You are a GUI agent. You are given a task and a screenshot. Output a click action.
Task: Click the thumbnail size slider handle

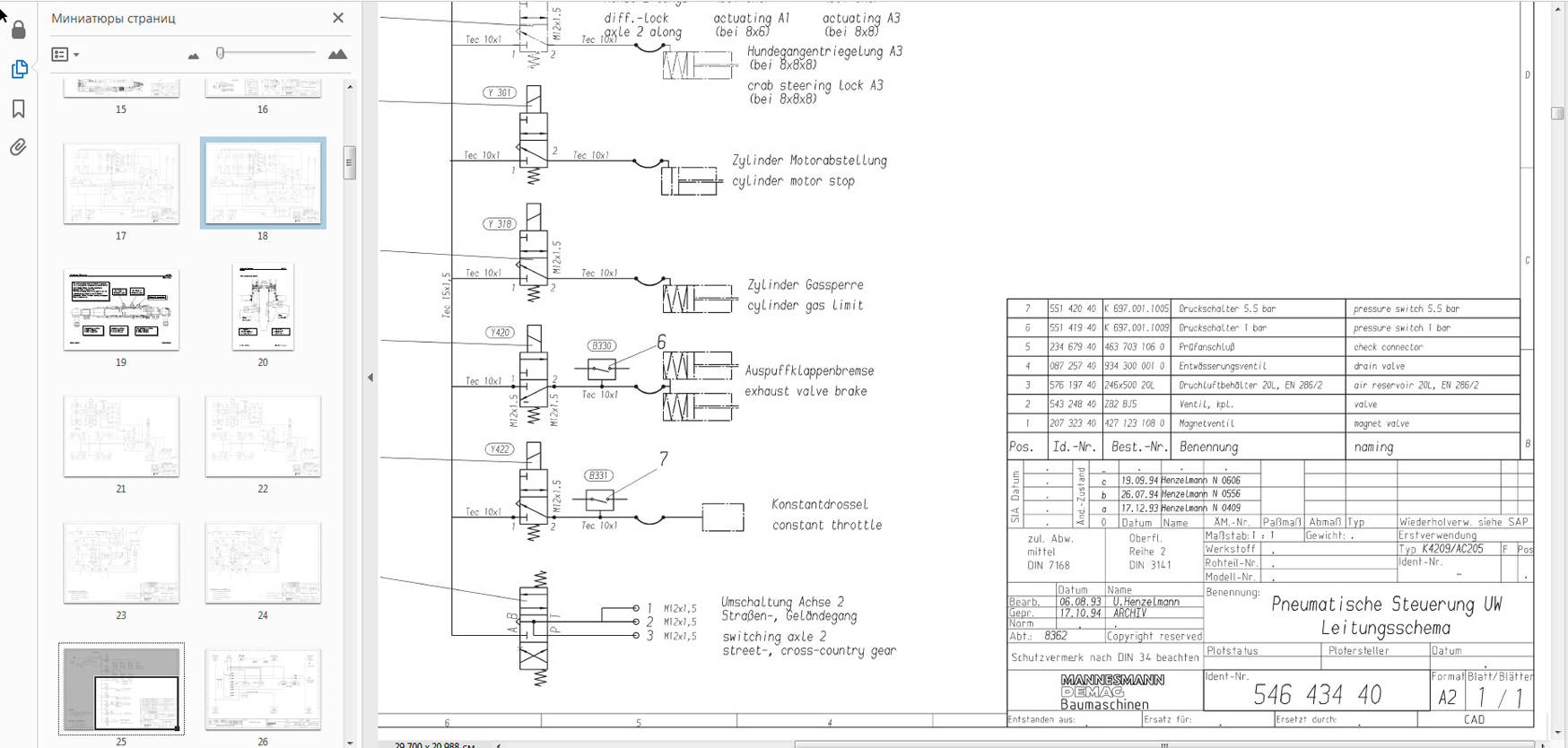coord(221,54)
